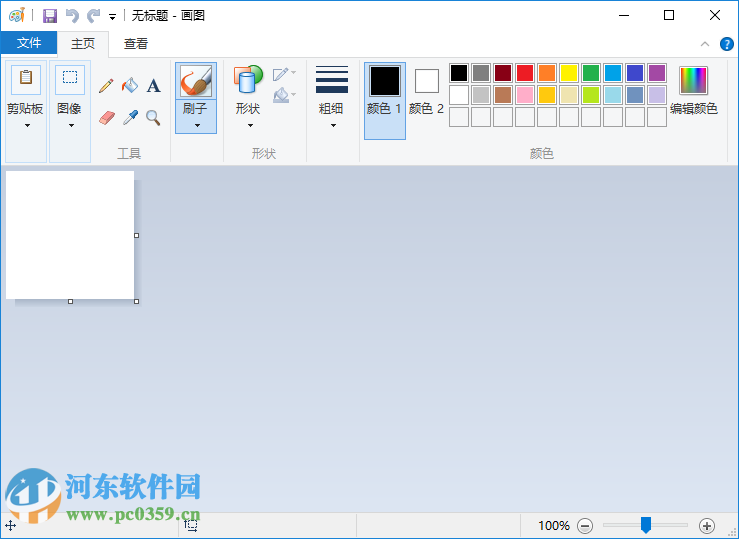The height and width of the screenshot is (539, 739).
Task: Select the Text tool
Action: 153,86
